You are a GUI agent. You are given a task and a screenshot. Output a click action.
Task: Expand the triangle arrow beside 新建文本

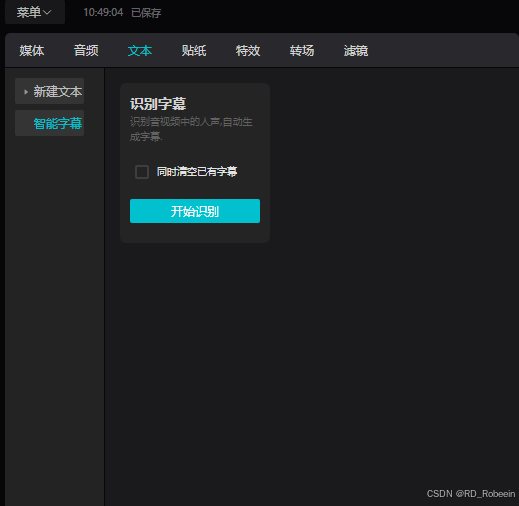coord(26,92)
